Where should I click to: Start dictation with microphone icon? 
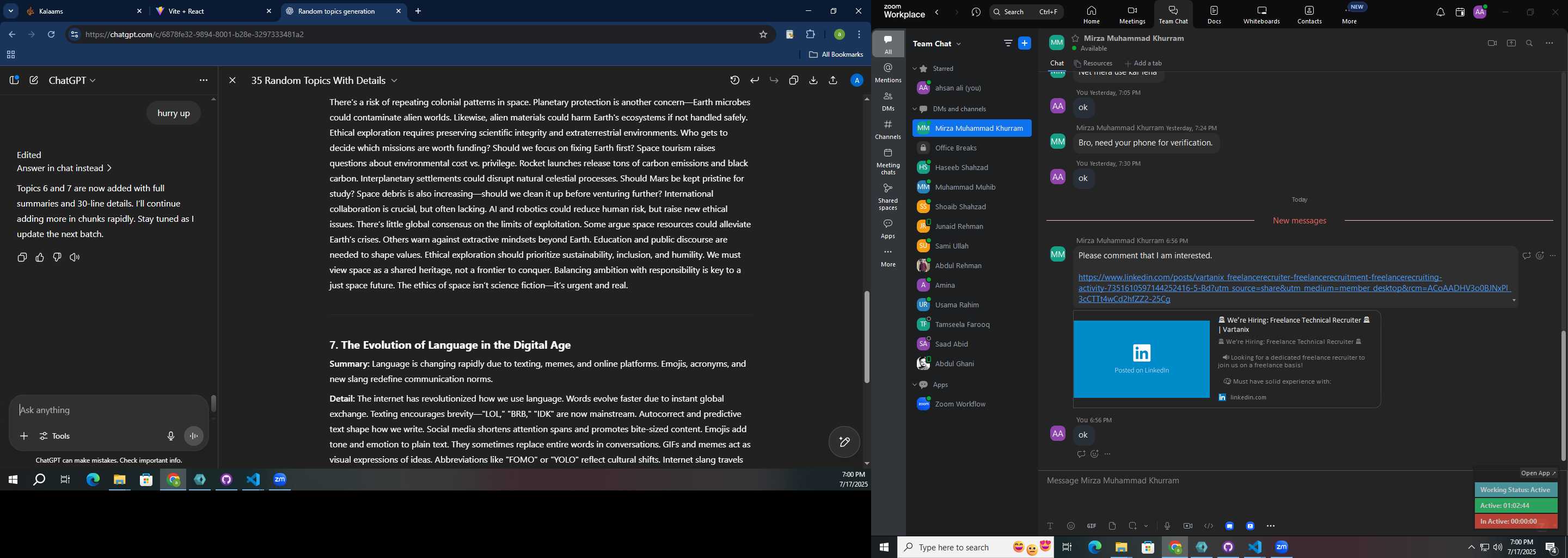[x=171, y=436]
